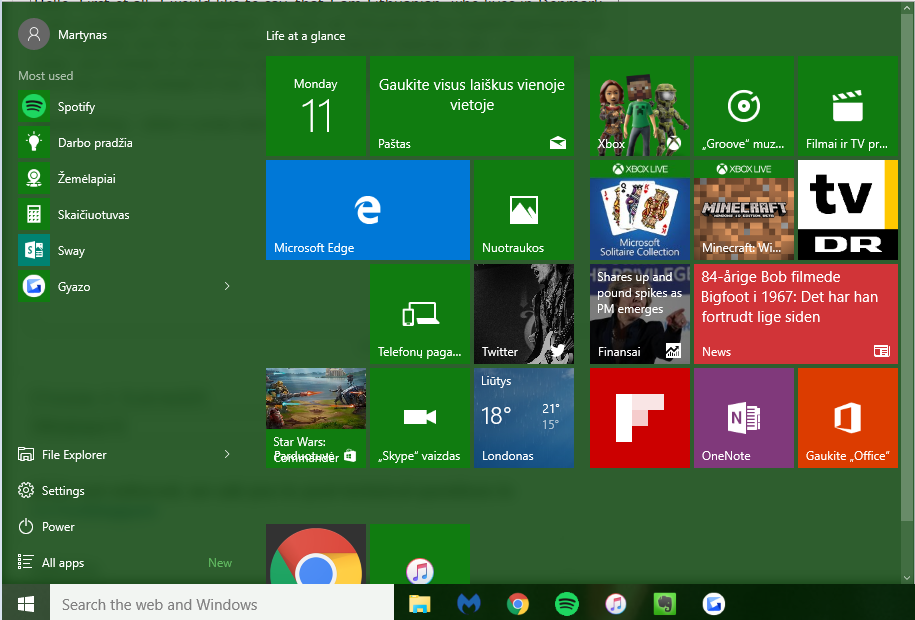This screenshot has height=620, width=915.
Task: Open Skaičiuotuvas calculator
Action: [x=125, y=215]
